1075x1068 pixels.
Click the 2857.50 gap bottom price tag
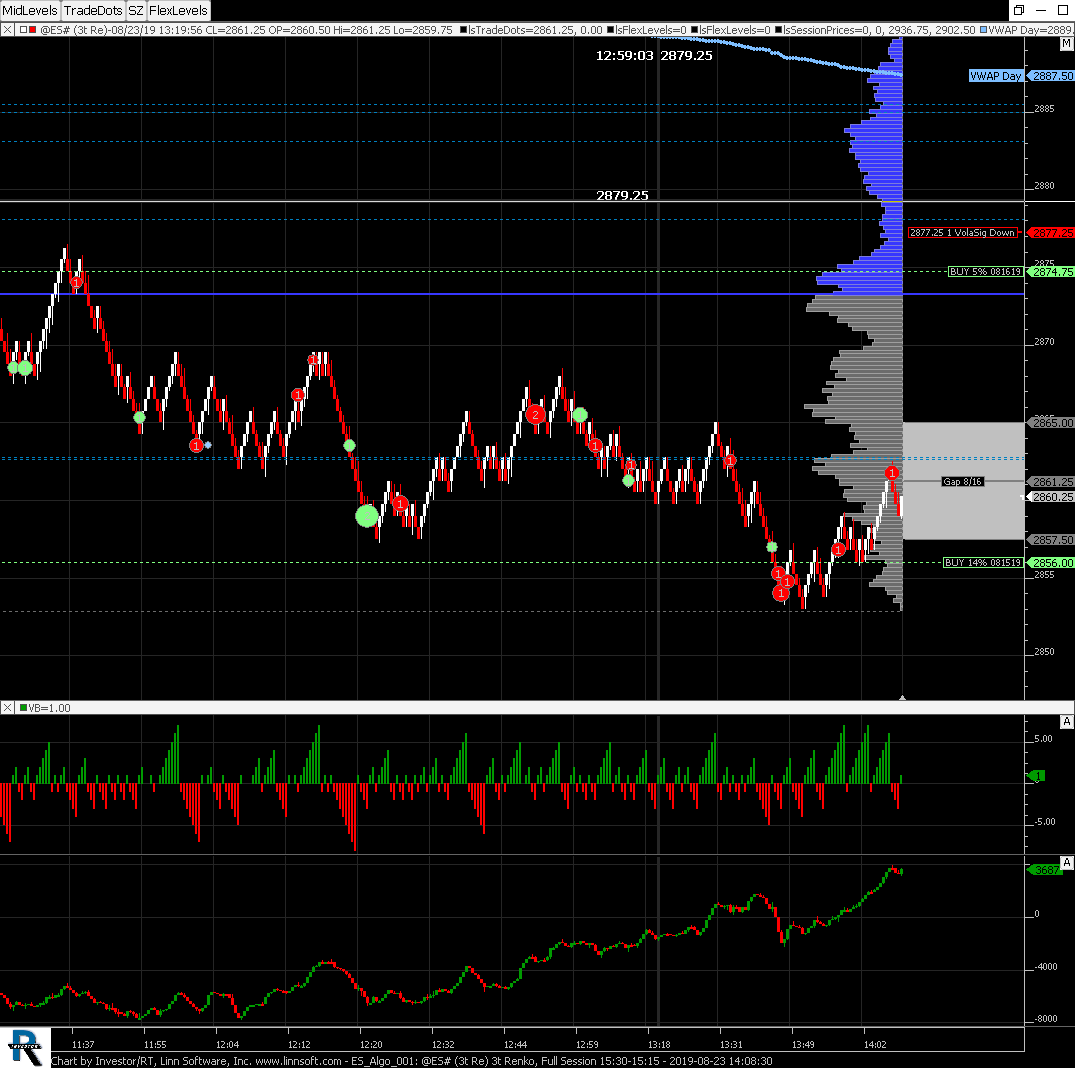click(x=1052, y=540)
